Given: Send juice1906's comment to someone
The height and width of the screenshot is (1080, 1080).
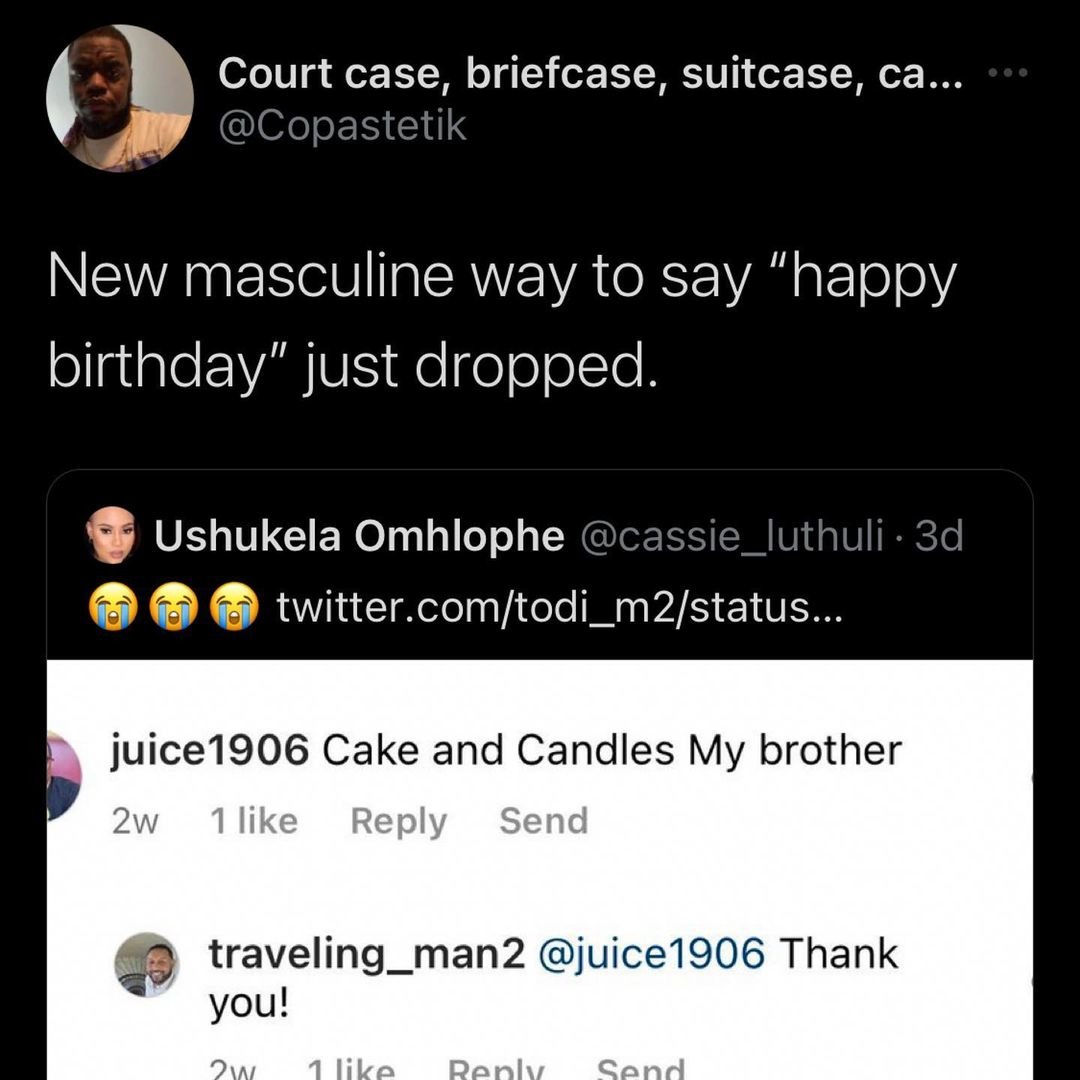Looking at the screenshot, I should coord(543,820).
